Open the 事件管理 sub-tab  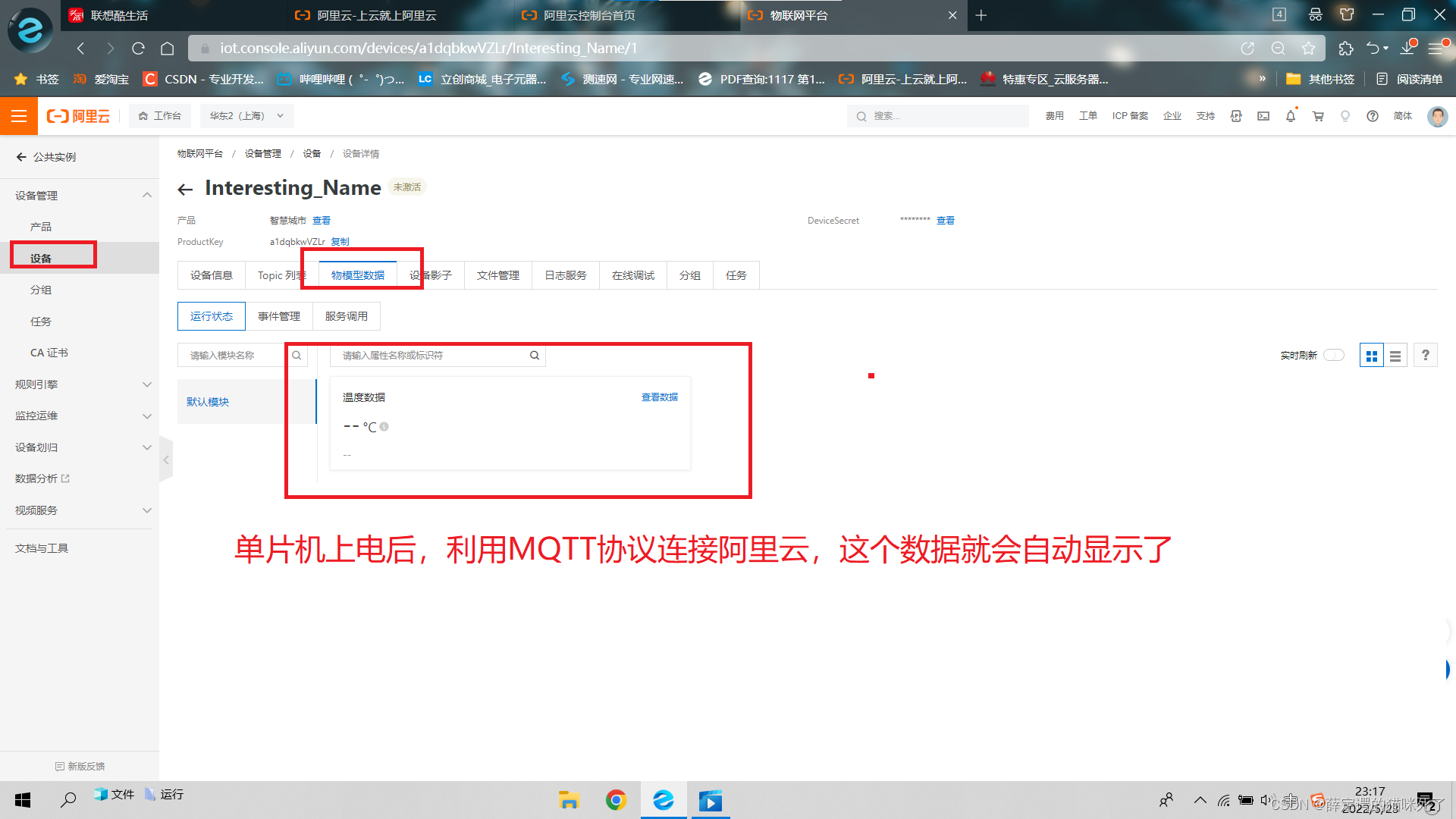pyautogui.click(x=279, y=316)
